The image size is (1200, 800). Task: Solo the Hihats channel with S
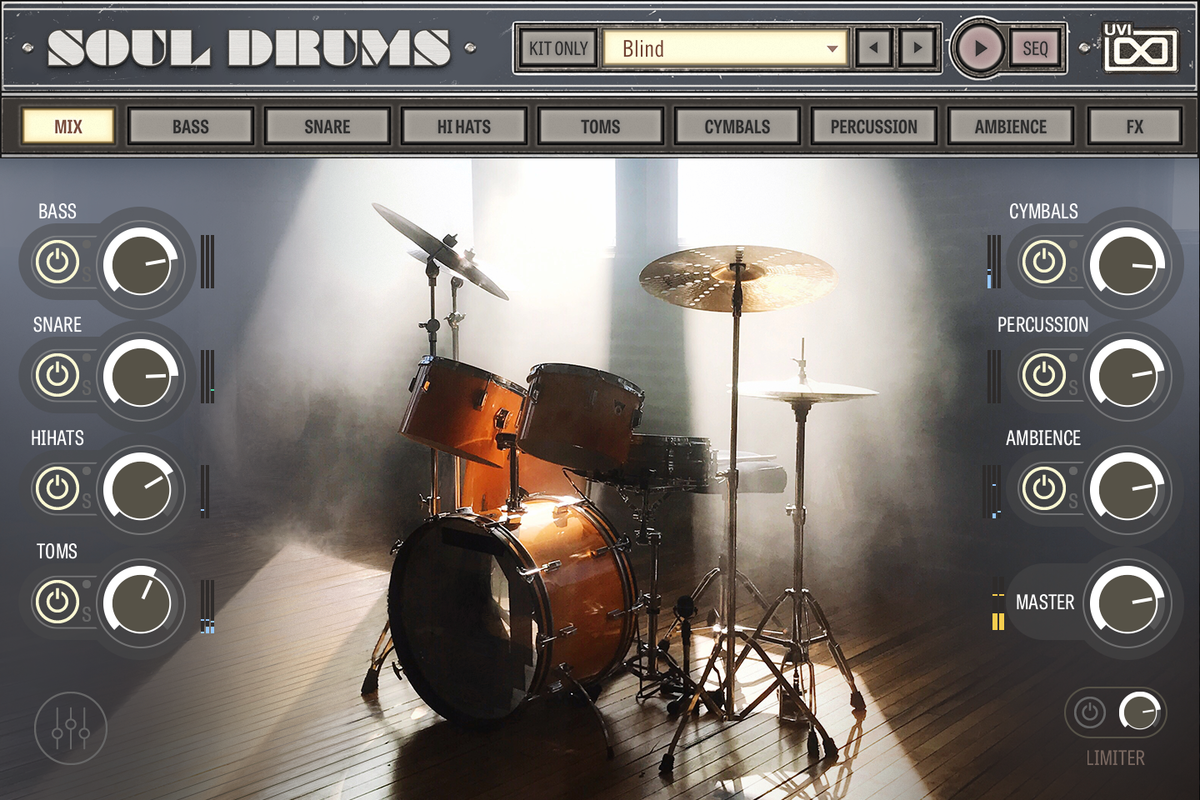87,500
